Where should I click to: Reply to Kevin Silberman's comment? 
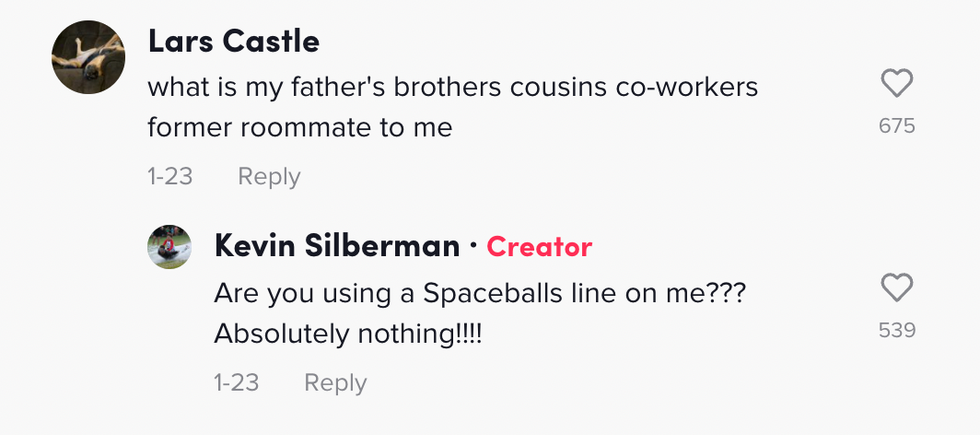tap(335, 383)
